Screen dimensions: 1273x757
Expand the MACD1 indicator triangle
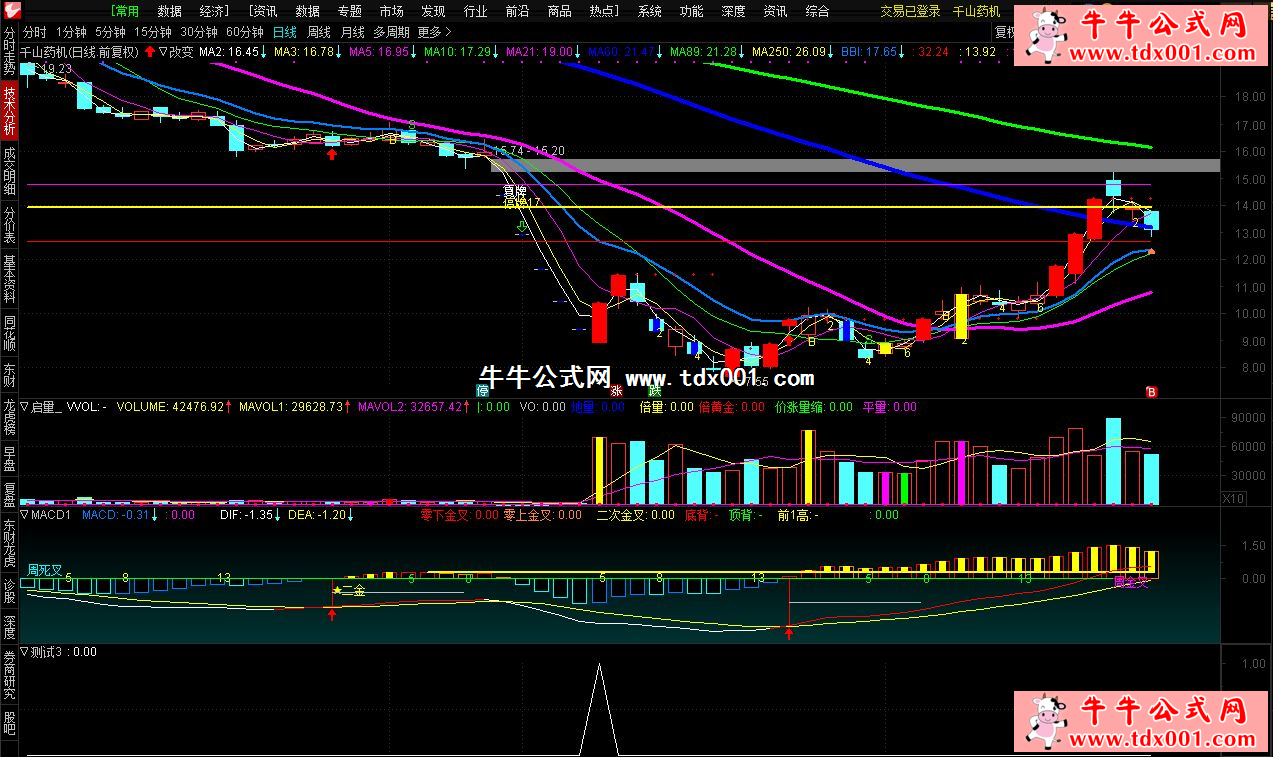[25, 515]
